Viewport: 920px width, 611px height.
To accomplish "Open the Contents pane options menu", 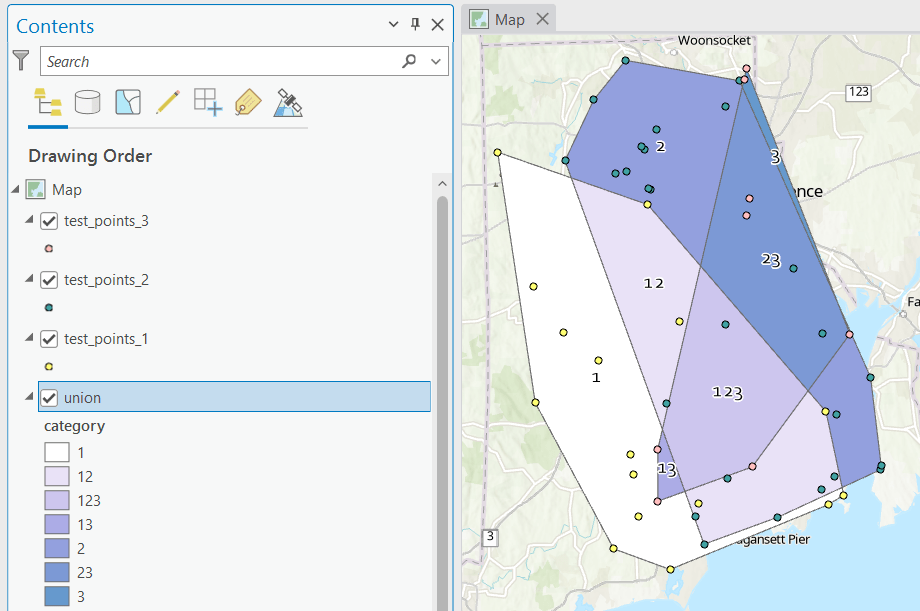I will click(x=394, y=25).
